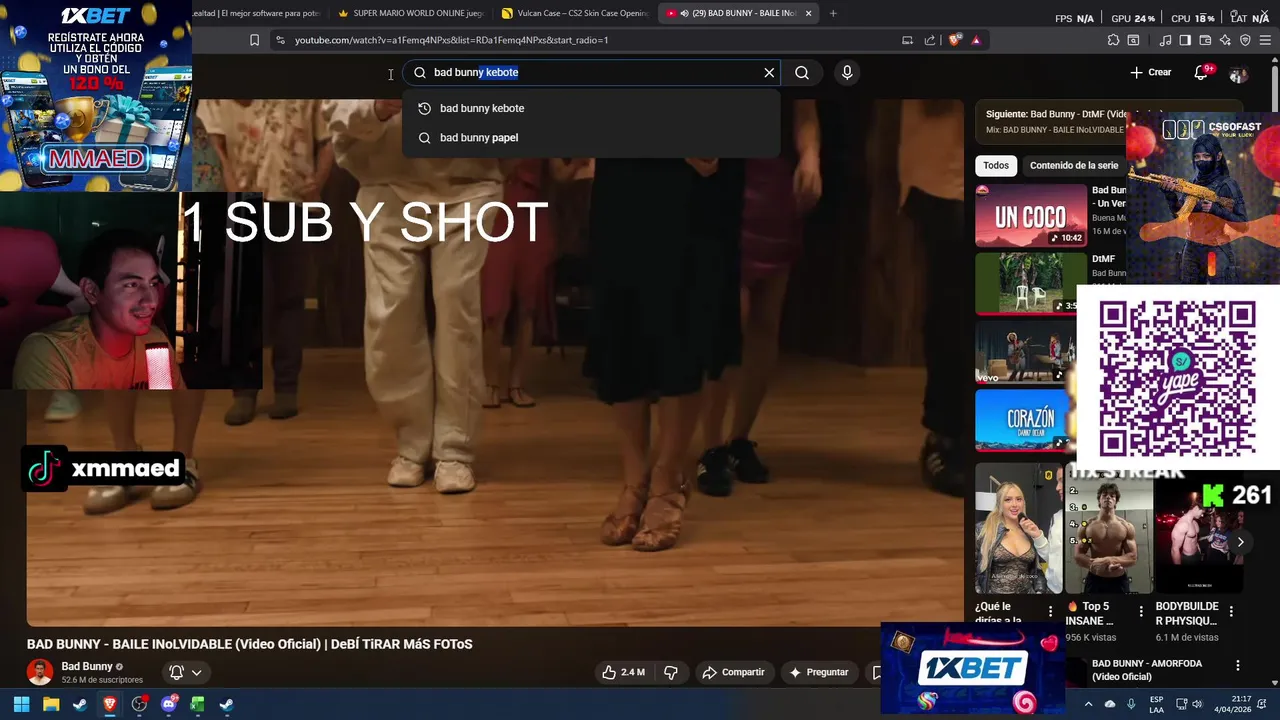Toggle channel notification bell under the video

pos(176,672)
